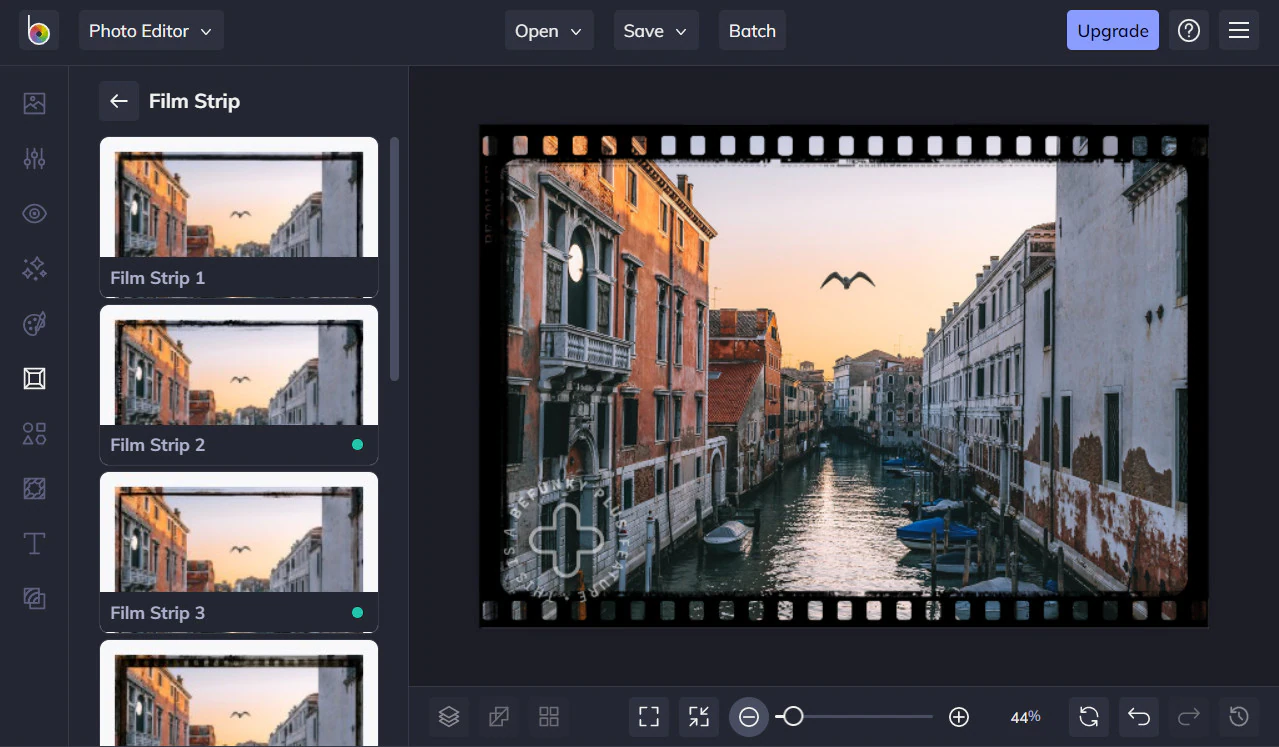Open the Text tool sidebar icon
This screenshot has width=1279, height=747.
[35, 543]
